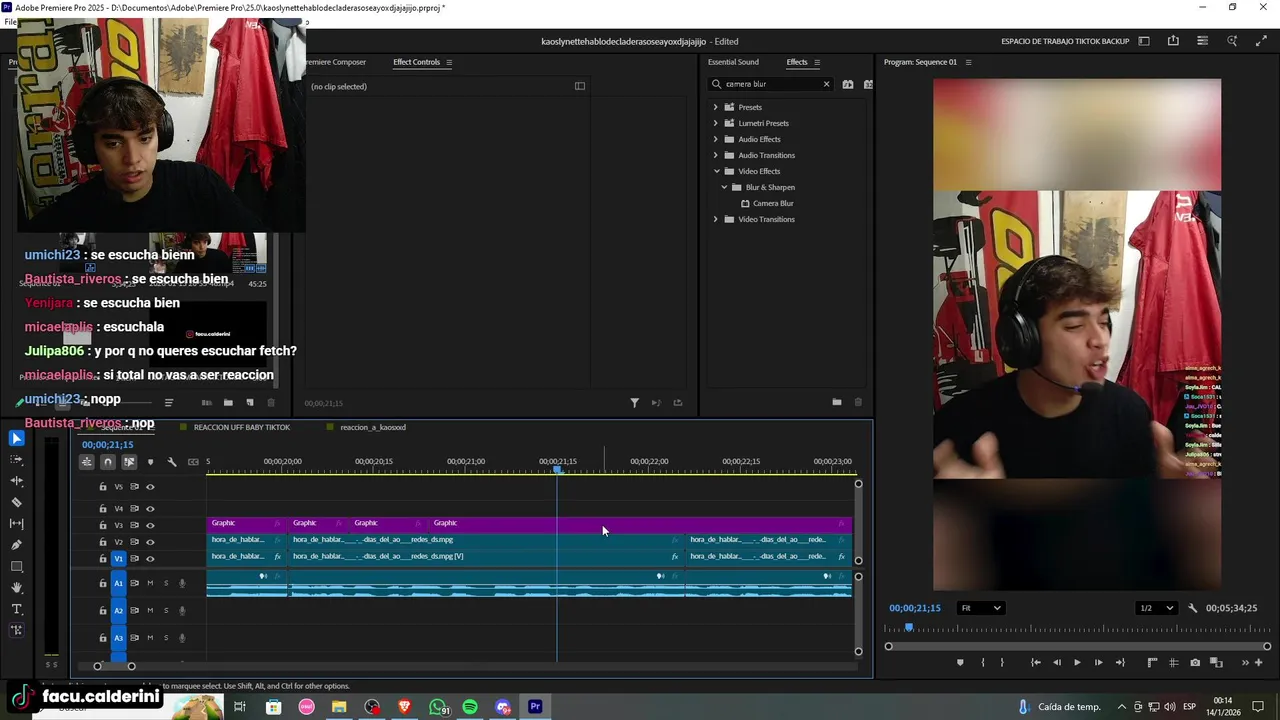Select the Selection tool arrow
Image resolution: width=1280 pixels, height=720 pixels.
pos(16,438)
